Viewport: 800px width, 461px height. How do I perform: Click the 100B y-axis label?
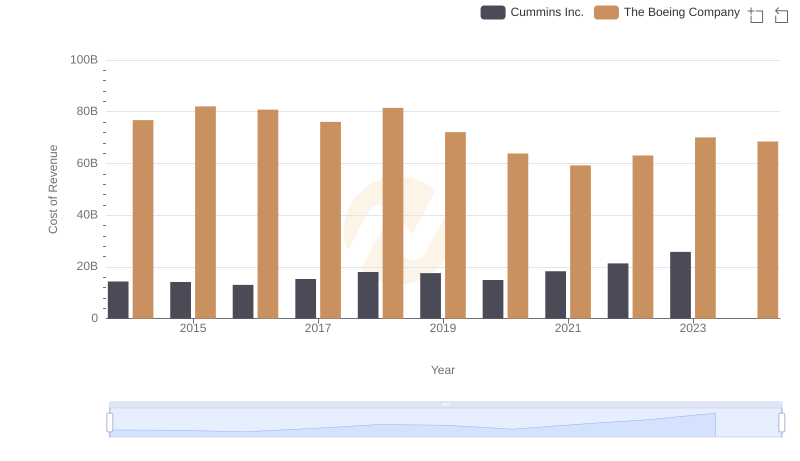[84, 60]
